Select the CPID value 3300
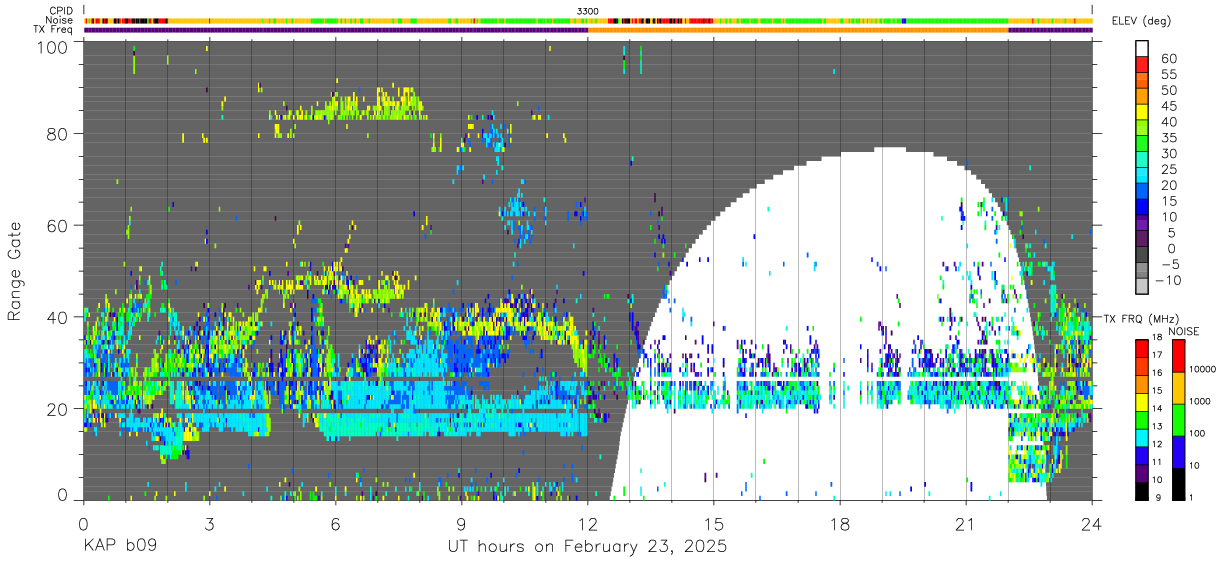This screenshot has height=567, width=1228. tap(588, 10)
